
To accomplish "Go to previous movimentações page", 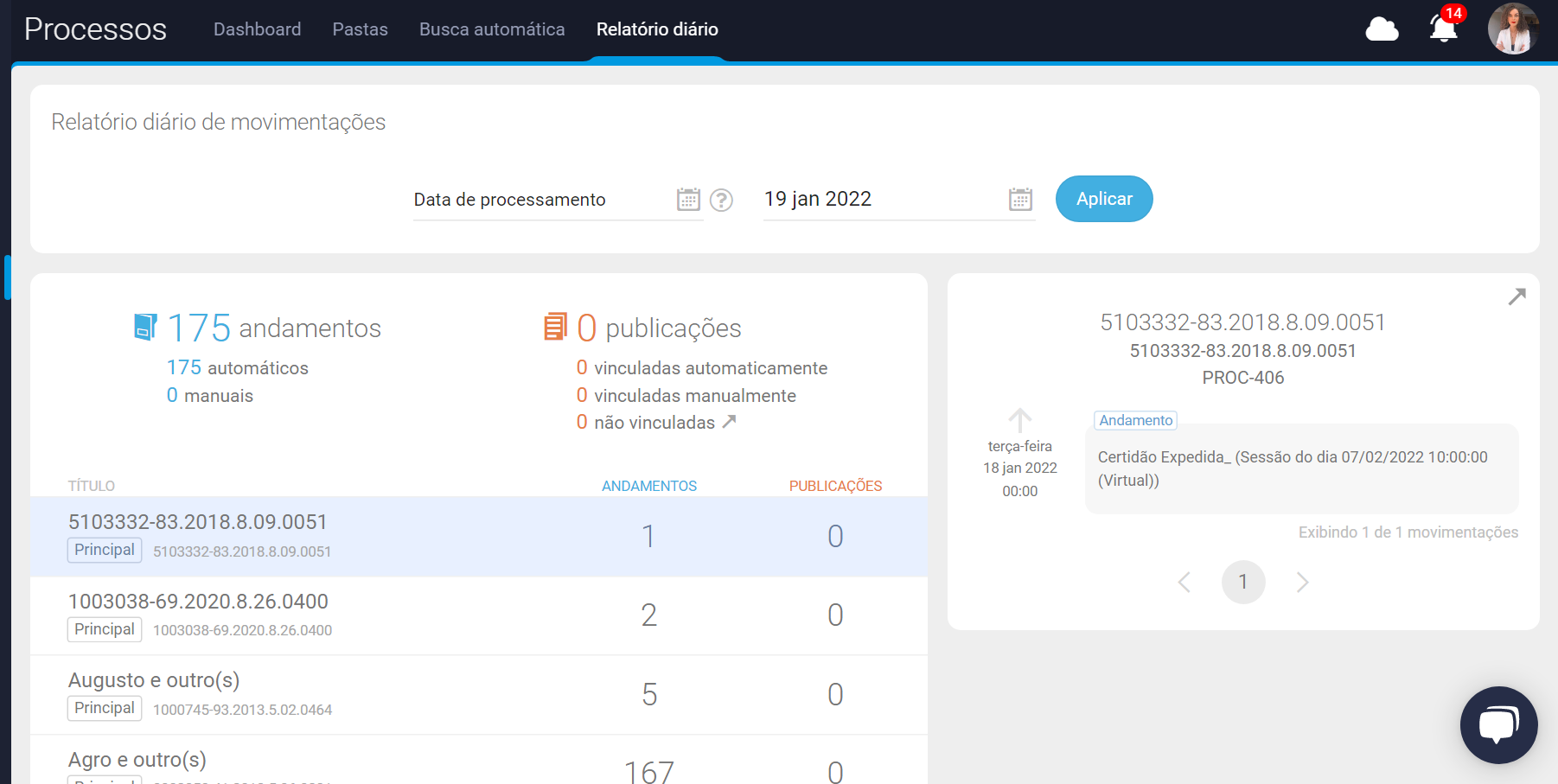I will pyautogui.click(x=1184, y=583).
